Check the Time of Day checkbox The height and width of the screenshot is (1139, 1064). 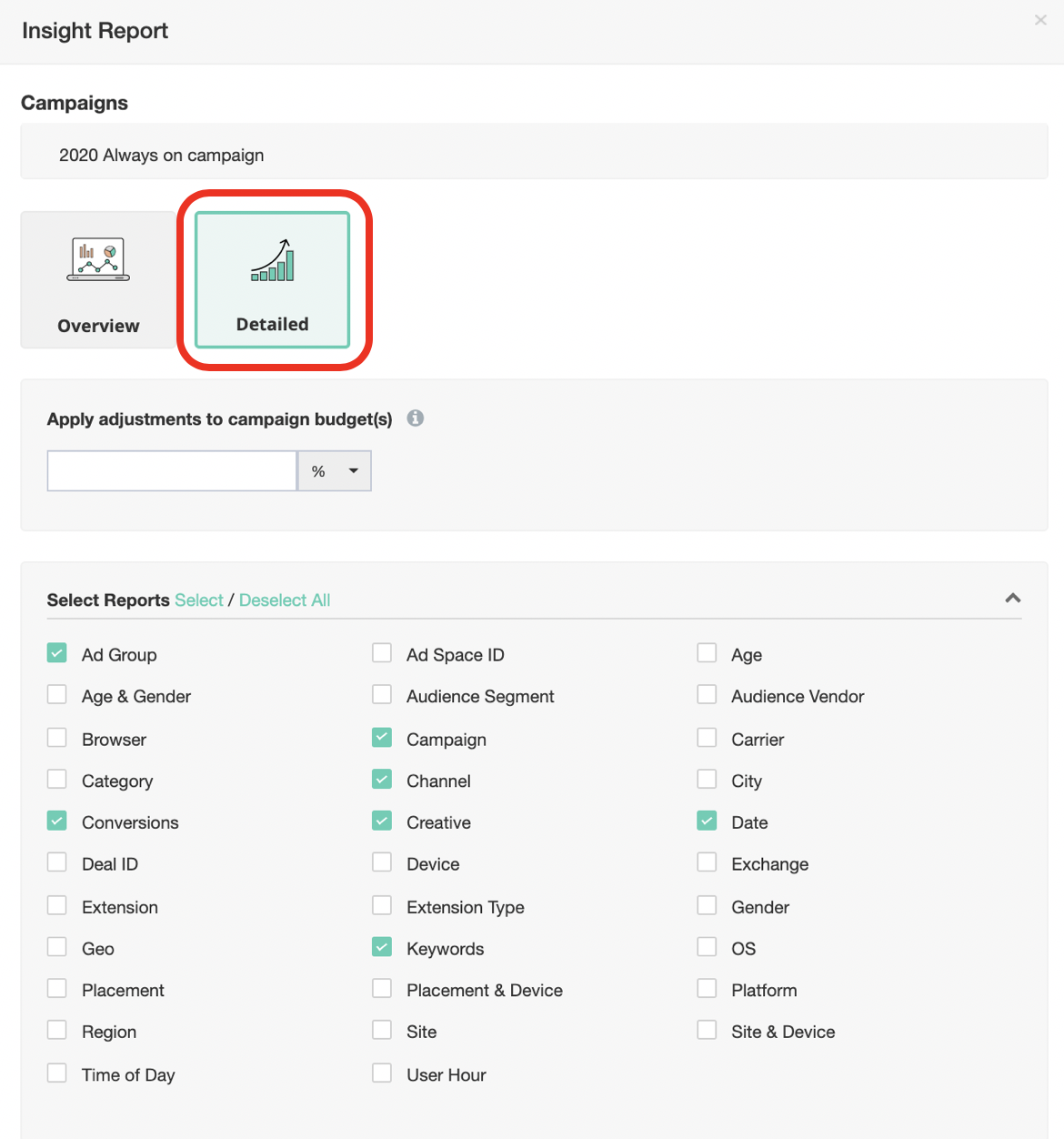tap(57, 1073)
